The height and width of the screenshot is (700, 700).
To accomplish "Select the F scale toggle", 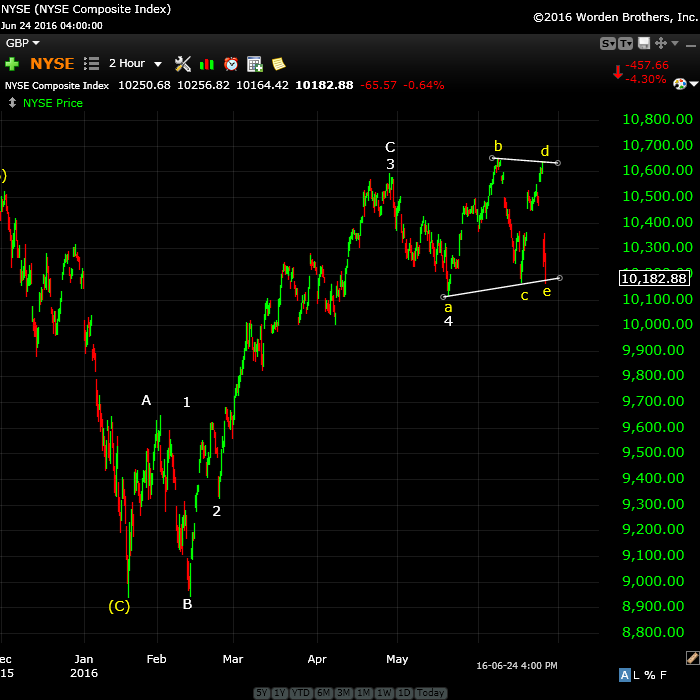I will click(663, 675).
